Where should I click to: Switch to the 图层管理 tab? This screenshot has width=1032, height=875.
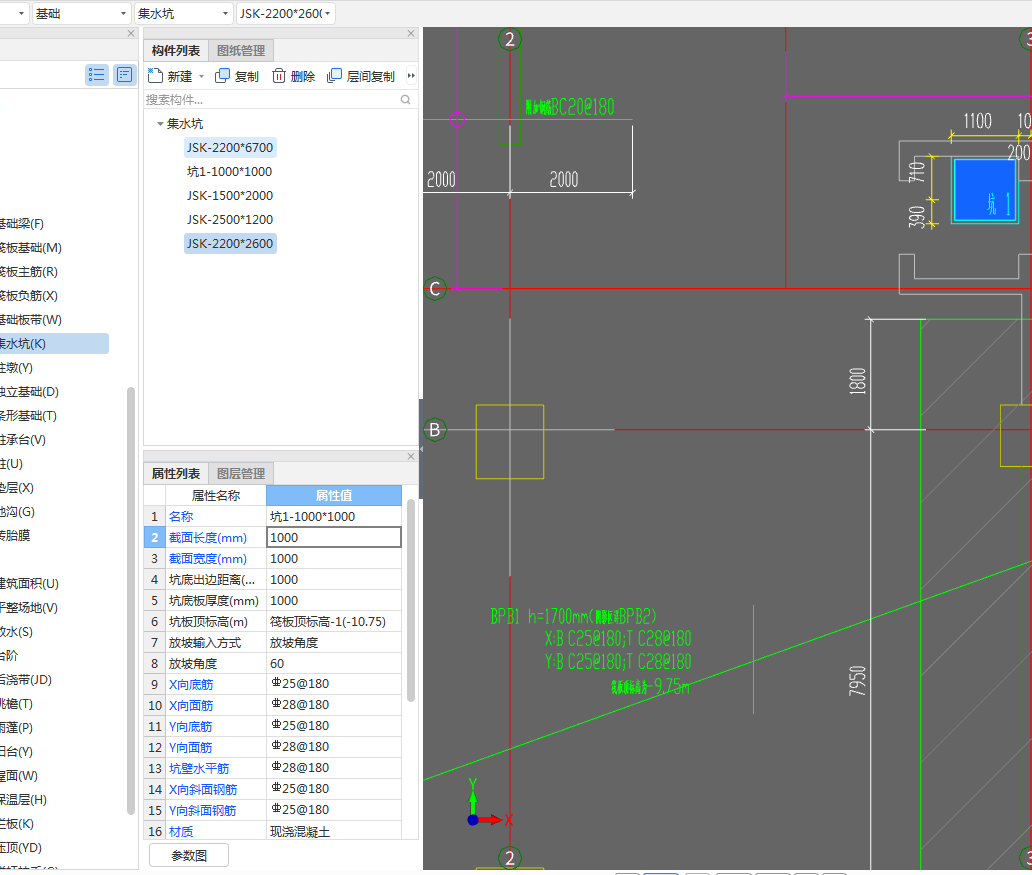[x=241, y=473]
